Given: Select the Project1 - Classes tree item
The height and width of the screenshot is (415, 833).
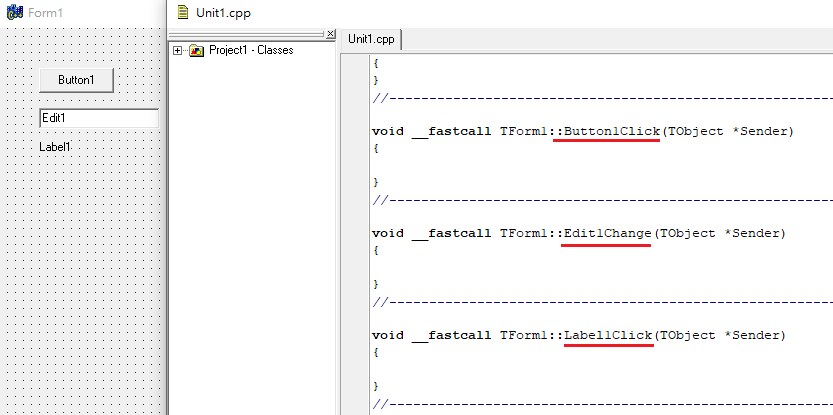Looking at the screenshot, I should (x=251, y=50).
